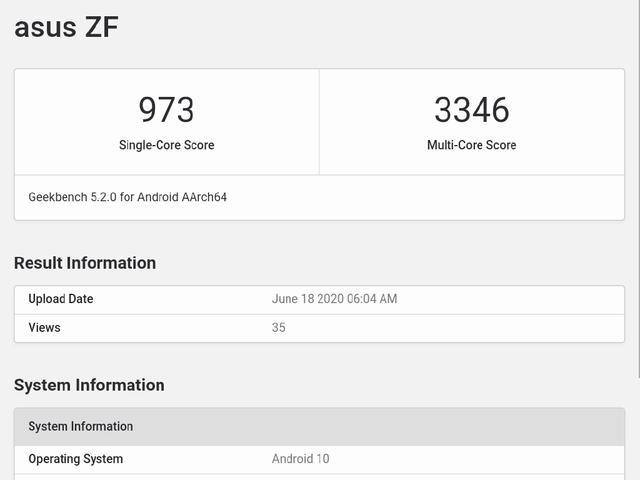Click the System Information table header row
The width and height of the screenshot is (640, 480).
pos(319,427)
